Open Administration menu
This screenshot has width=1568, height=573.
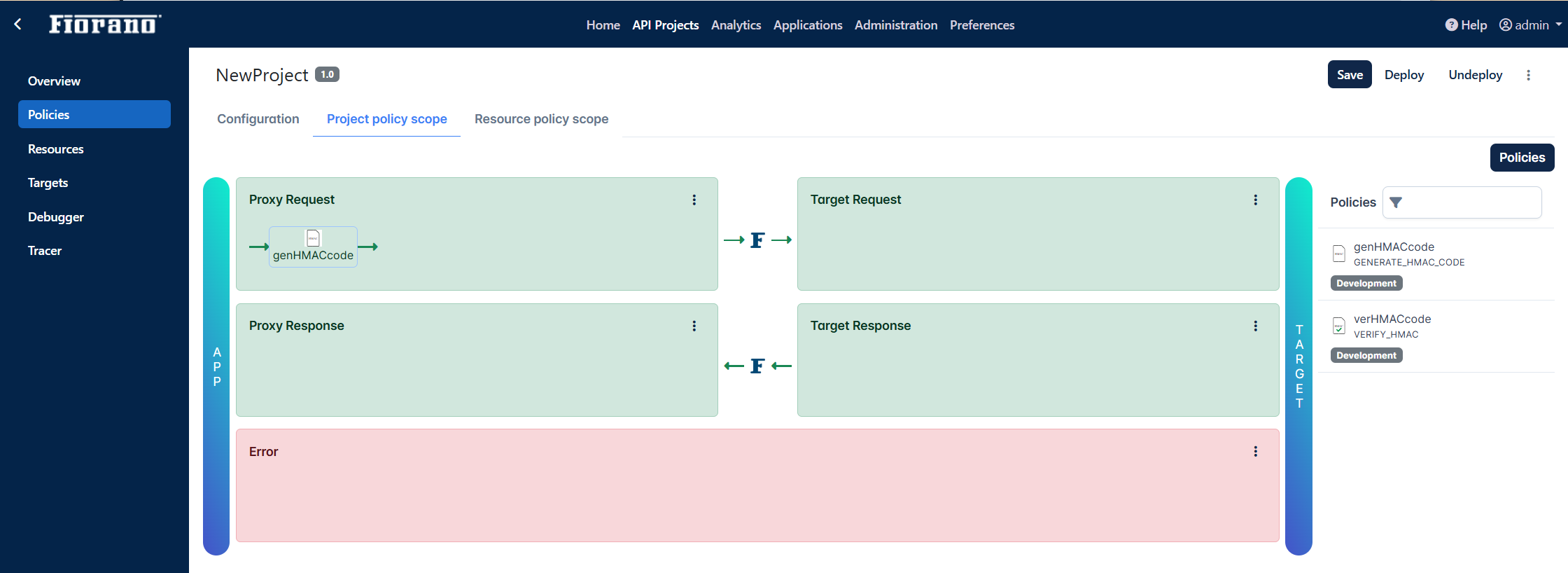pyautogui.click(x=896, y=25)
